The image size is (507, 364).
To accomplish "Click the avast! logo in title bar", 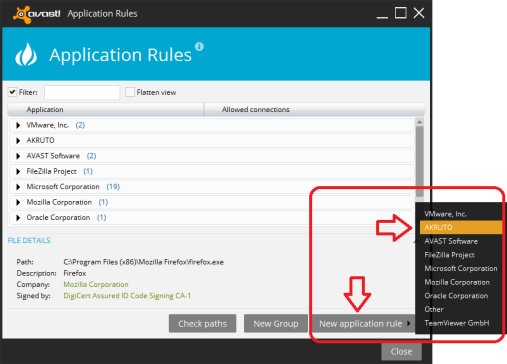I will (x=37, y=14).
